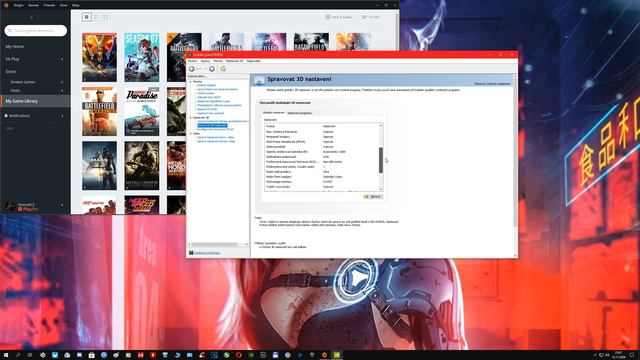The width and height of the screenshot is (640, 360).
Task: Open the Windows Start menu
Action: pos(6,355)
